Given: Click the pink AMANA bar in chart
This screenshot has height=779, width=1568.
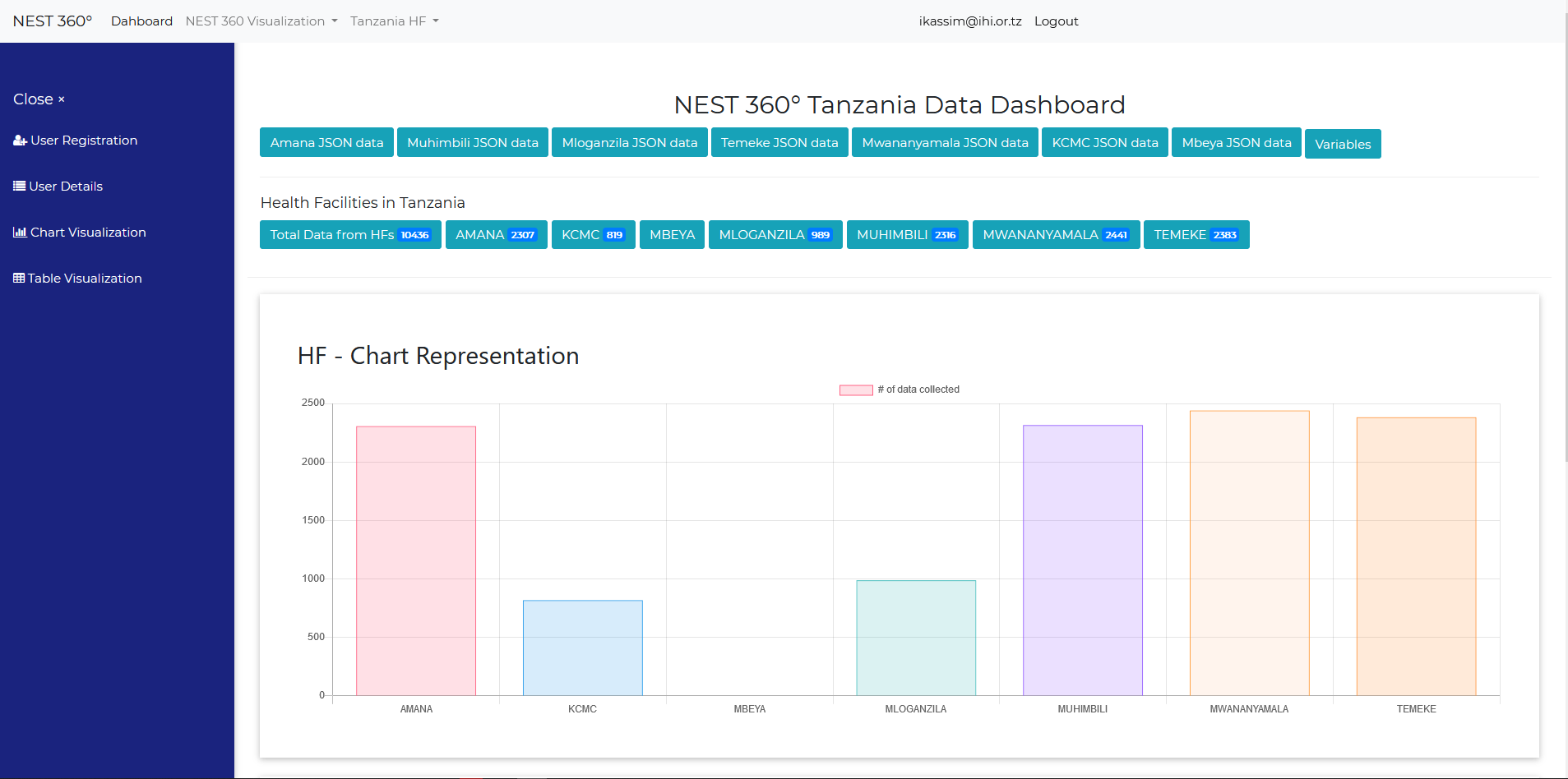Looking at the screenshot, I should (x=416, y=561).
